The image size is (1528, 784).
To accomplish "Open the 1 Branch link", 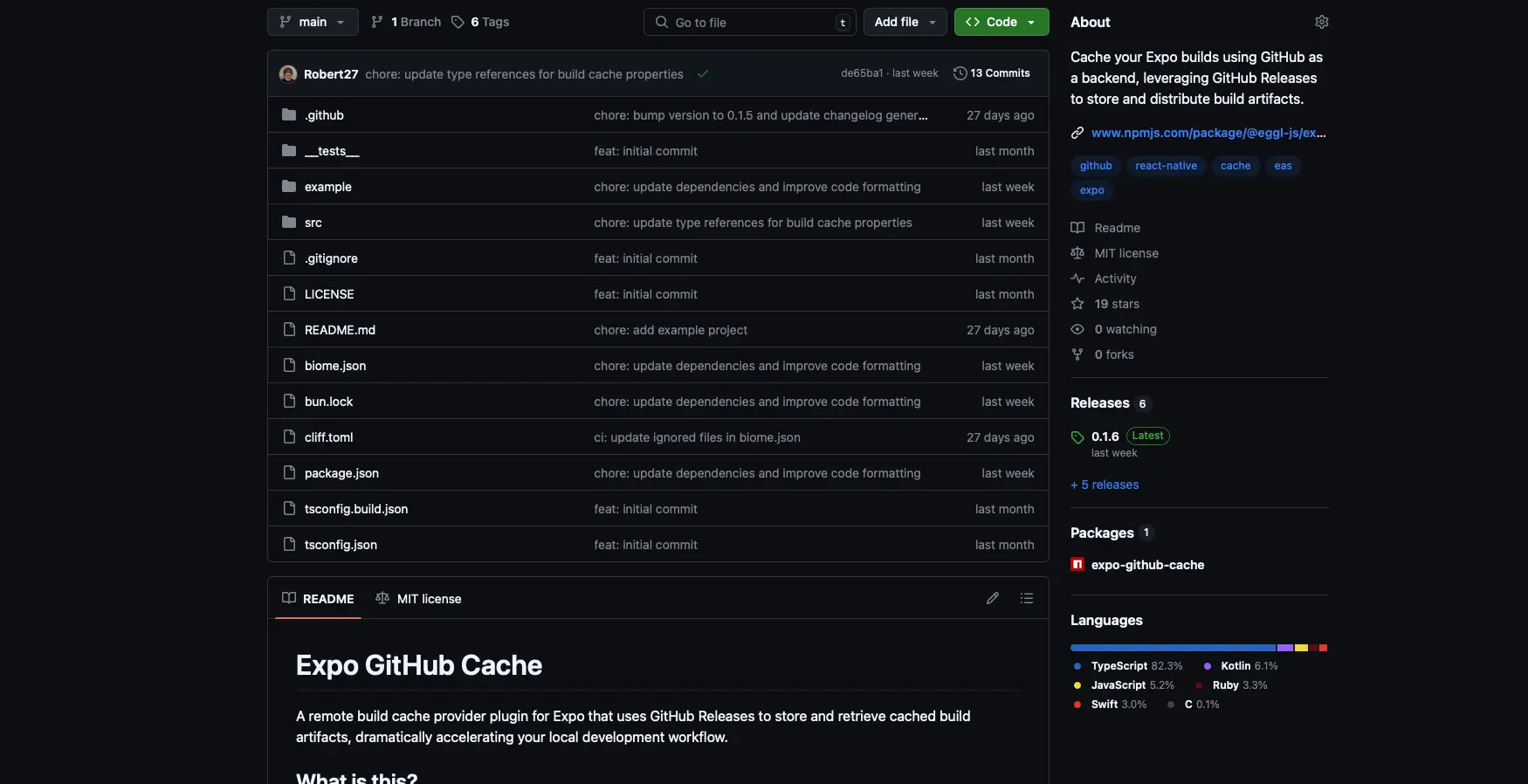I will pos(406,22).
